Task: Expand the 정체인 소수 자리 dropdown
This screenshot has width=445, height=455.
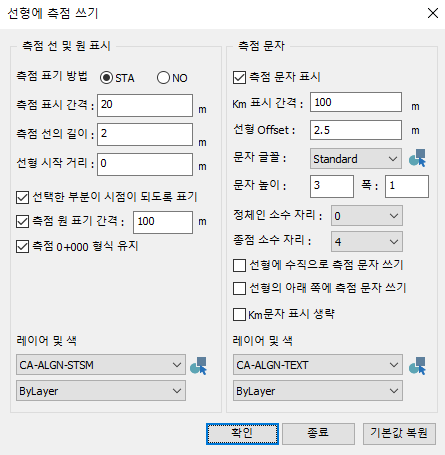Action: [x=367, y=216]
